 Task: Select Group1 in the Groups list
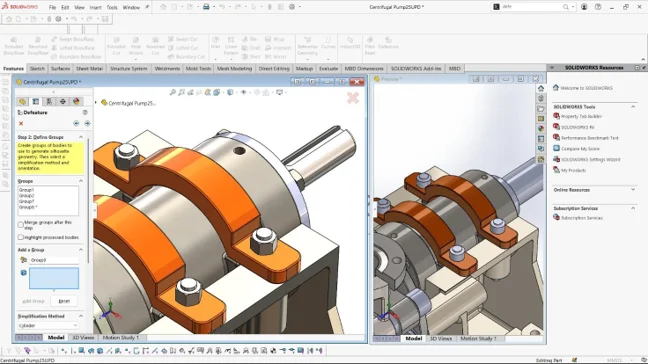(x=26, y=190)
